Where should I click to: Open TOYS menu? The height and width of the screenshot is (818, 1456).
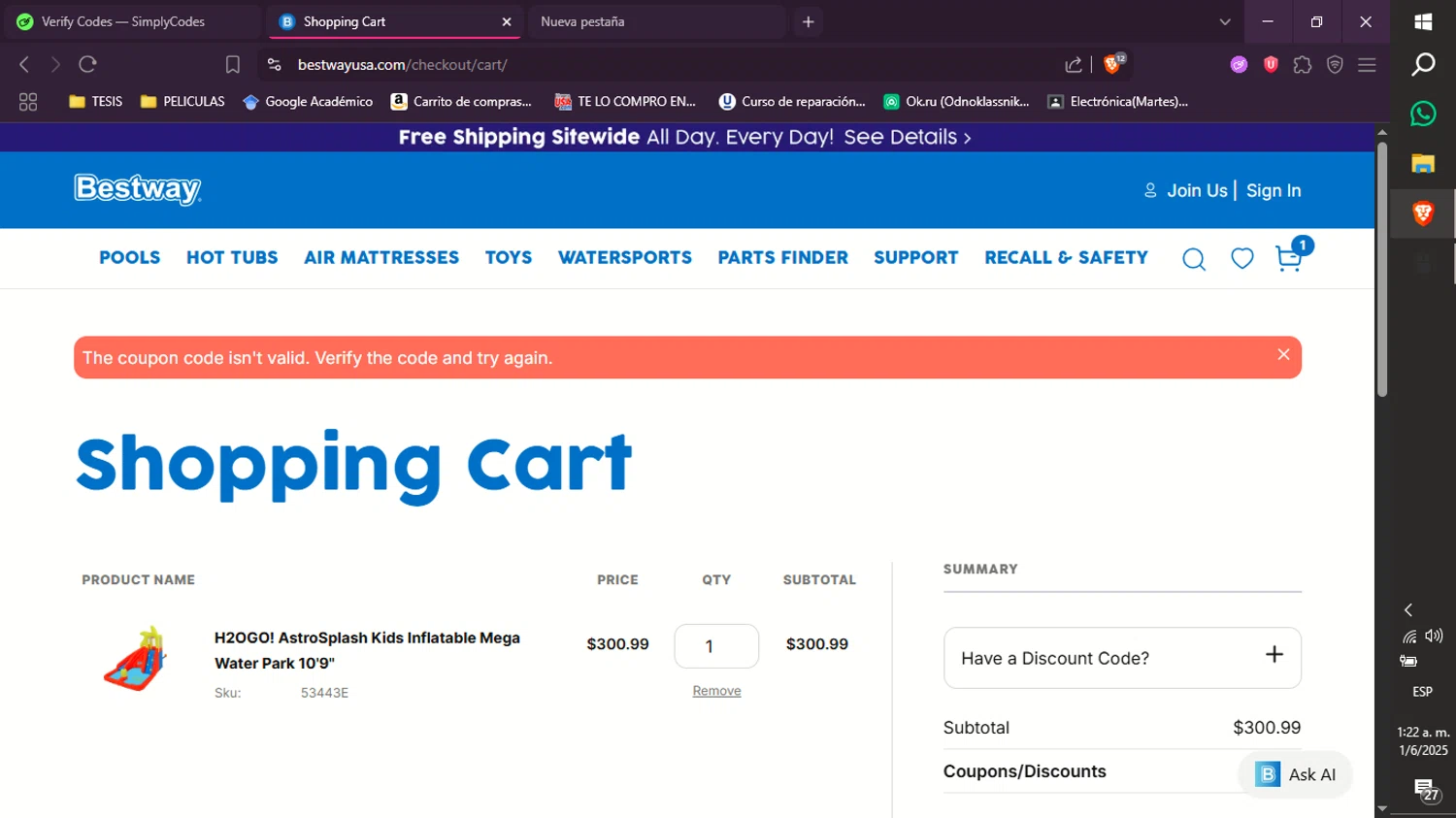509,257
